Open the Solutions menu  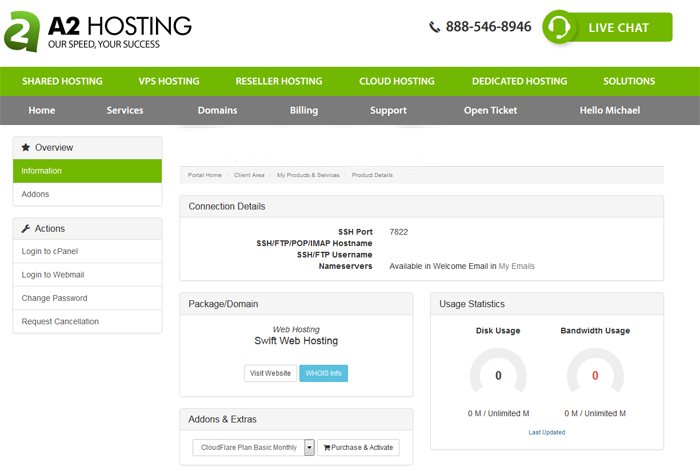tap(629, 81)
